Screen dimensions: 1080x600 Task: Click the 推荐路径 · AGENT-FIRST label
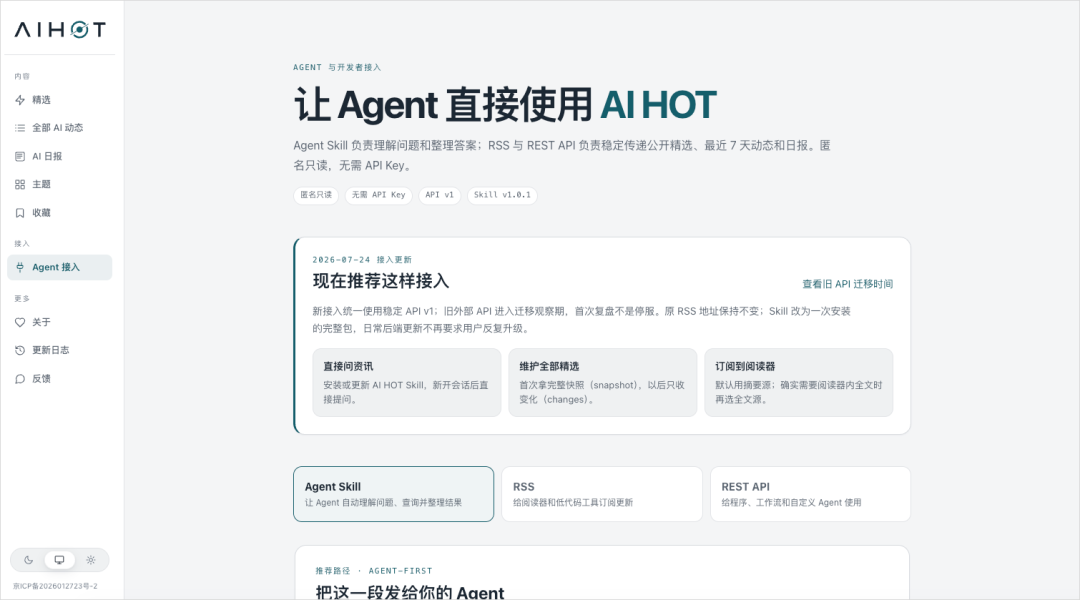[x=374, y=571]
